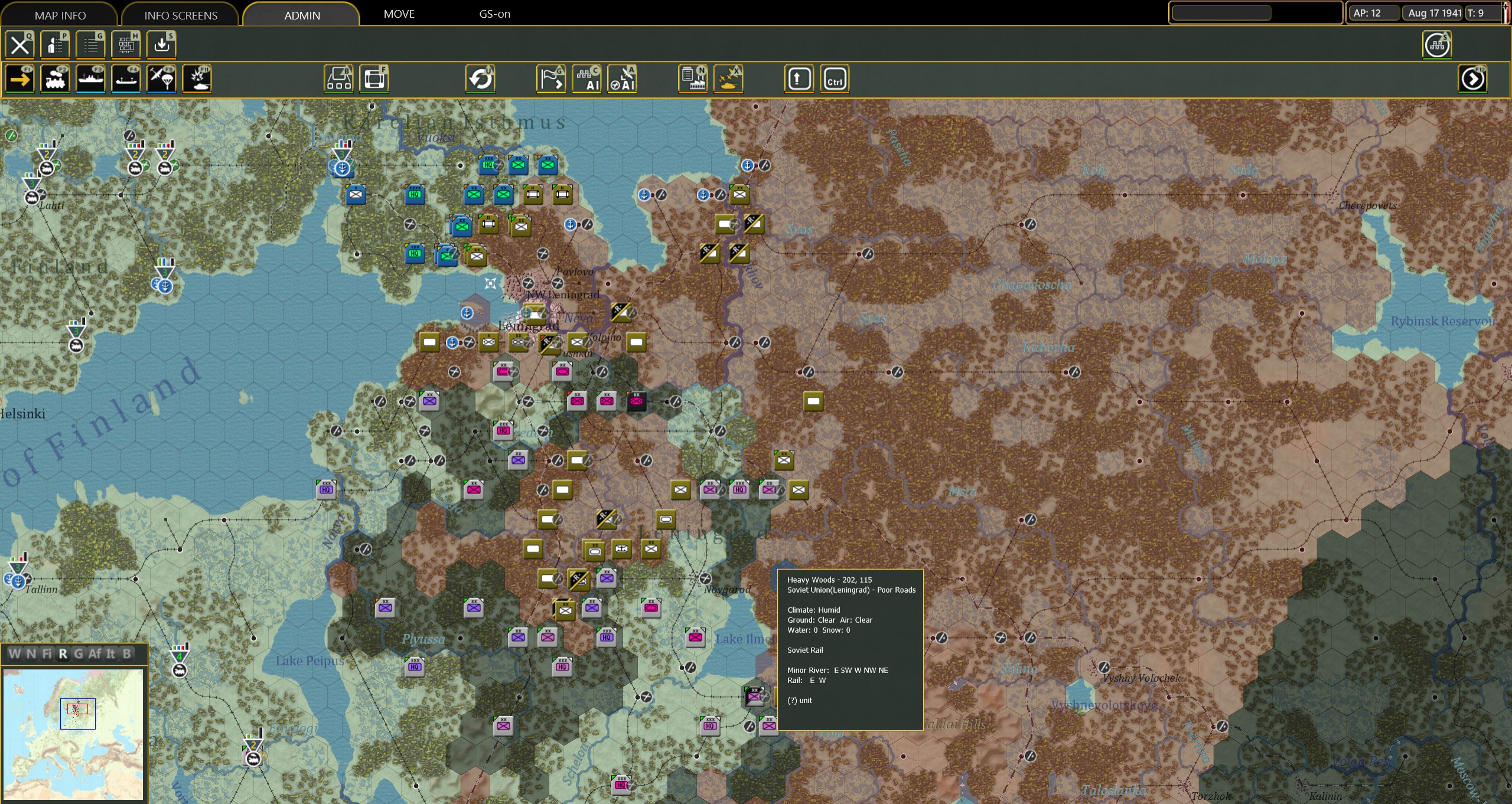The width and height of the screenshot is (1512, 804).
Task: Click the right-chevron end turn button (F12)
Action: point(1472,79)
